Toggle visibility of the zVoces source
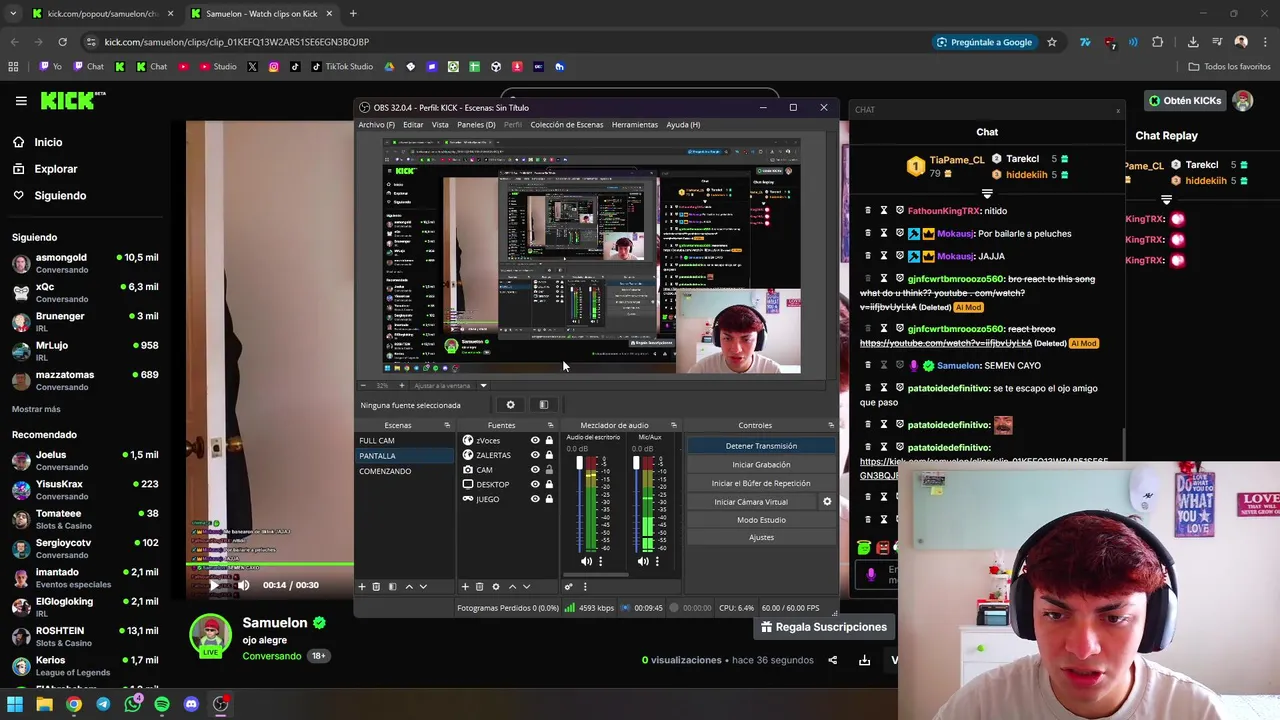 pyautogui.click(x=535, y=440)
